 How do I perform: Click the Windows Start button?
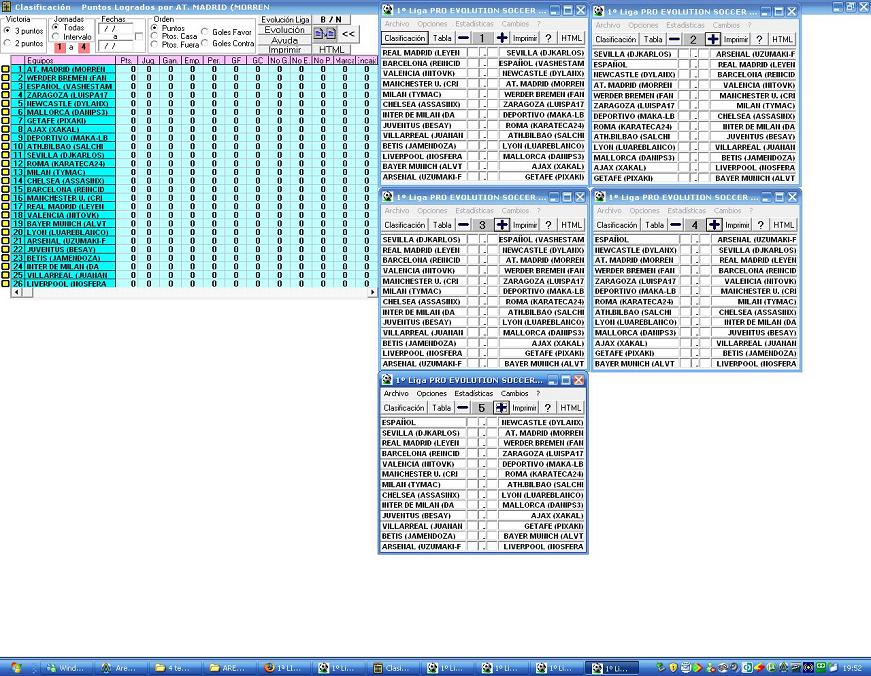point(17,668)
